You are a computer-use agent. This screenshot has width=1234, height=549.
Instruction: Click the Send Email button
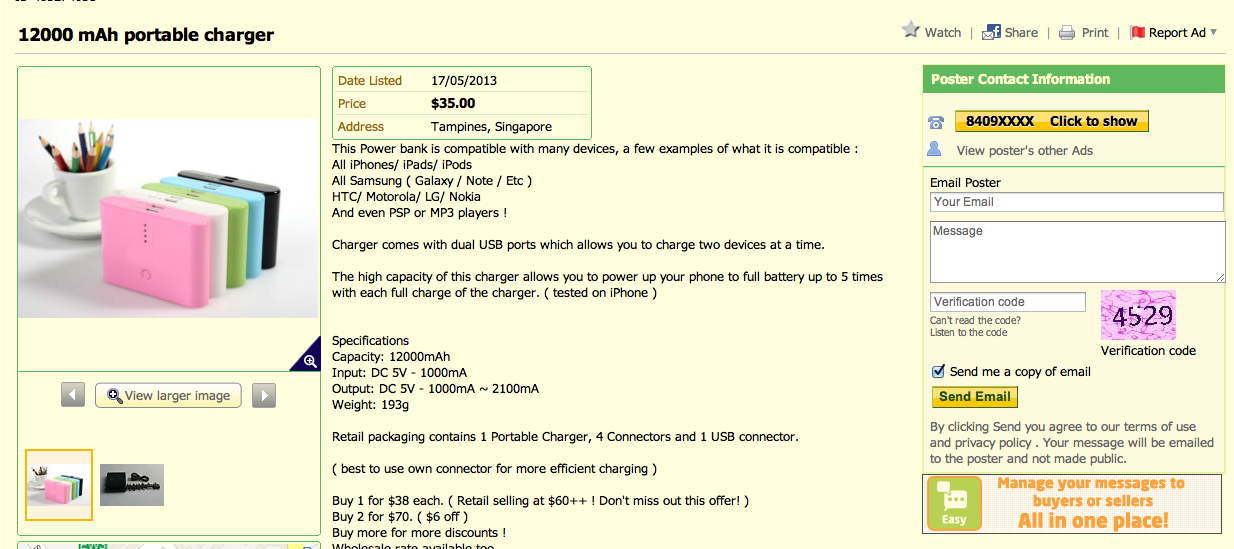pos(975,397)
